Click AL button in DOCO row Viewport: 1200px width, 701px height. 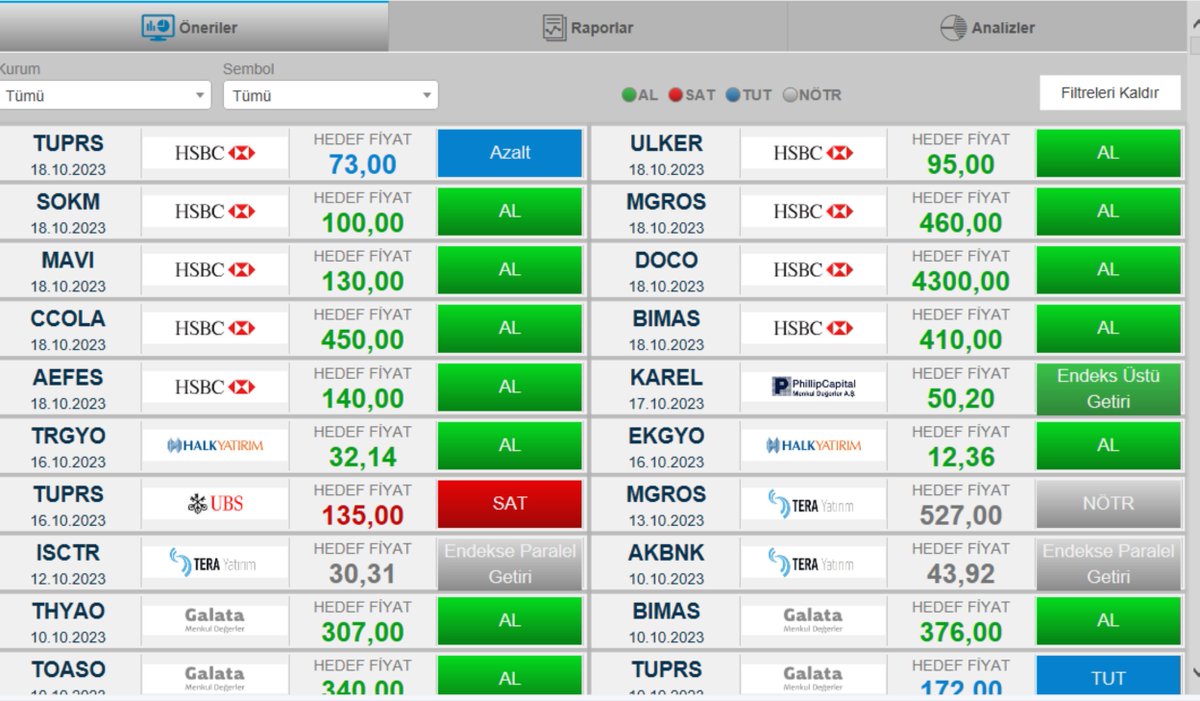click(1108, 270)
